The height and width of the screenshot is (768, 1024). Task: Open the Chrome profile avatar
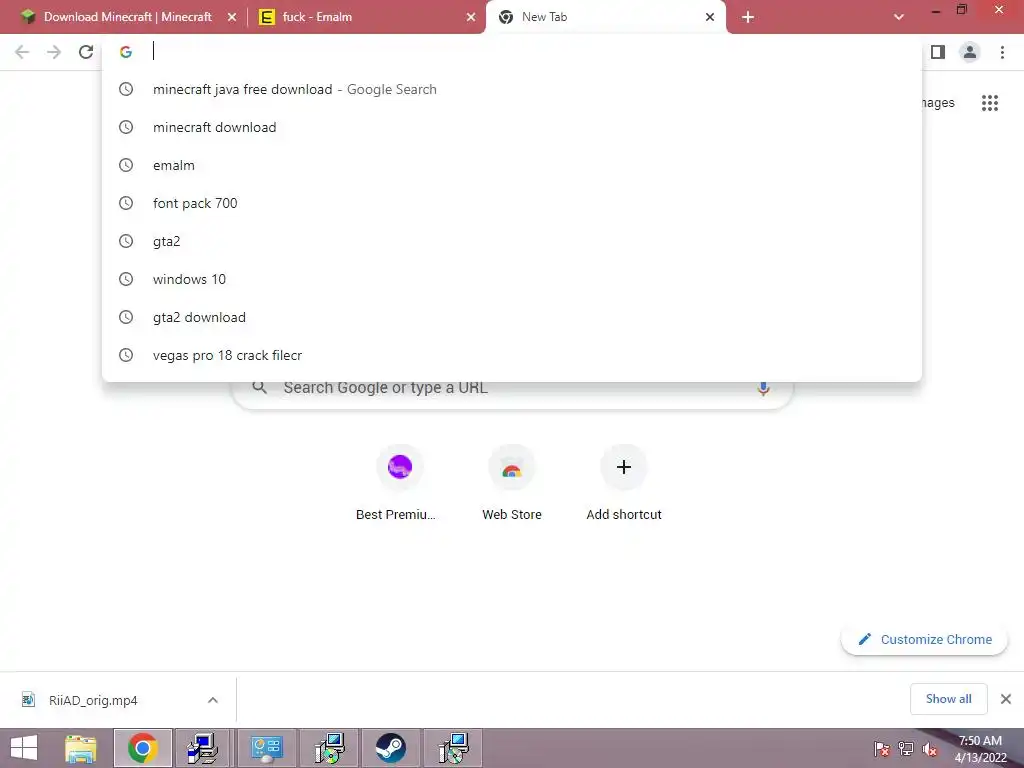970,52
